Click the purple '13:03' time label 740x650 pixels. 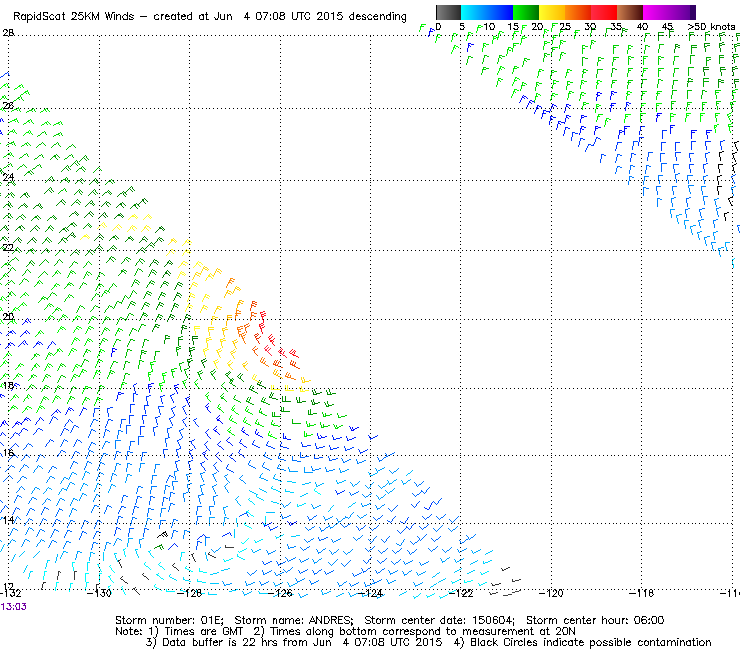pos(13,607)
